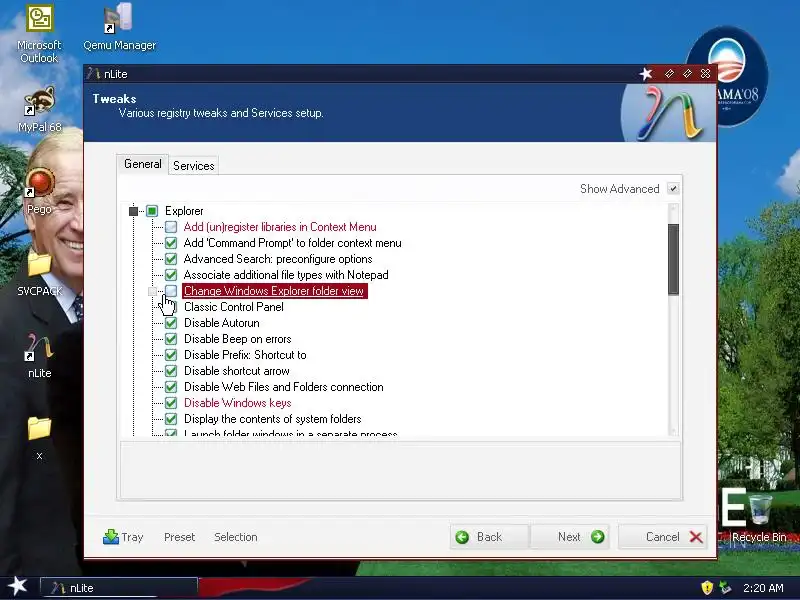Uncheck the Disable Autorun checkbox
Screen dimensions: 800x600
pos(171,323)
